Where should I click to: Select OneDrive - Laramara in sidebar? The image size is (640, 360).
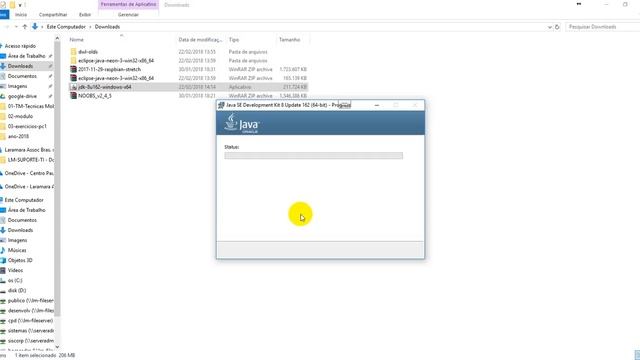[29, 187]
